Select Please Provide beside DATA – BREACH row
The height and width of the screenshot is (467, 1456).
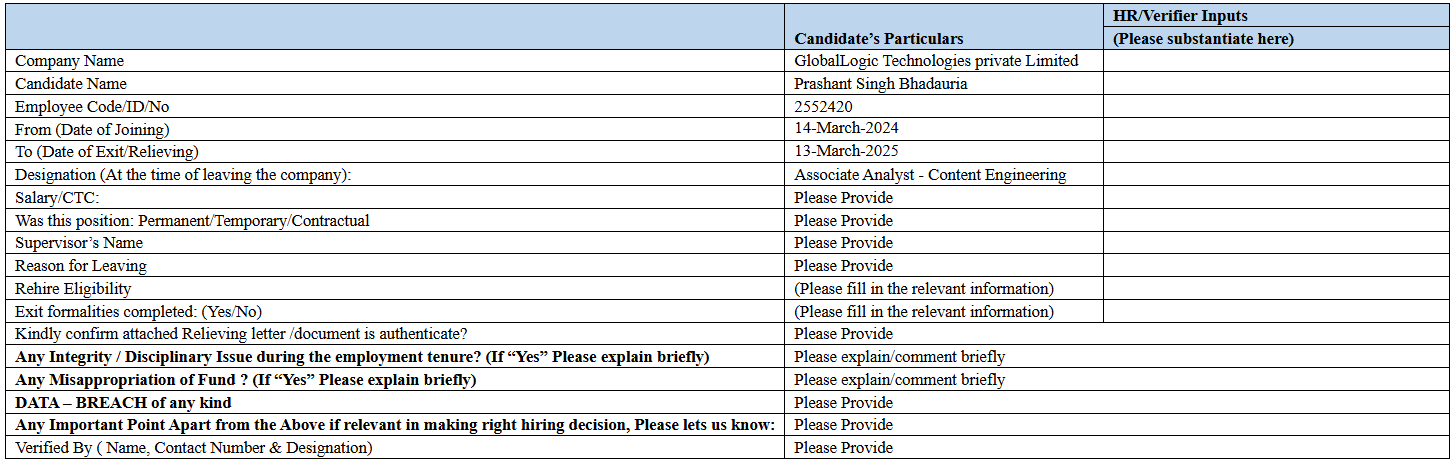843,403
